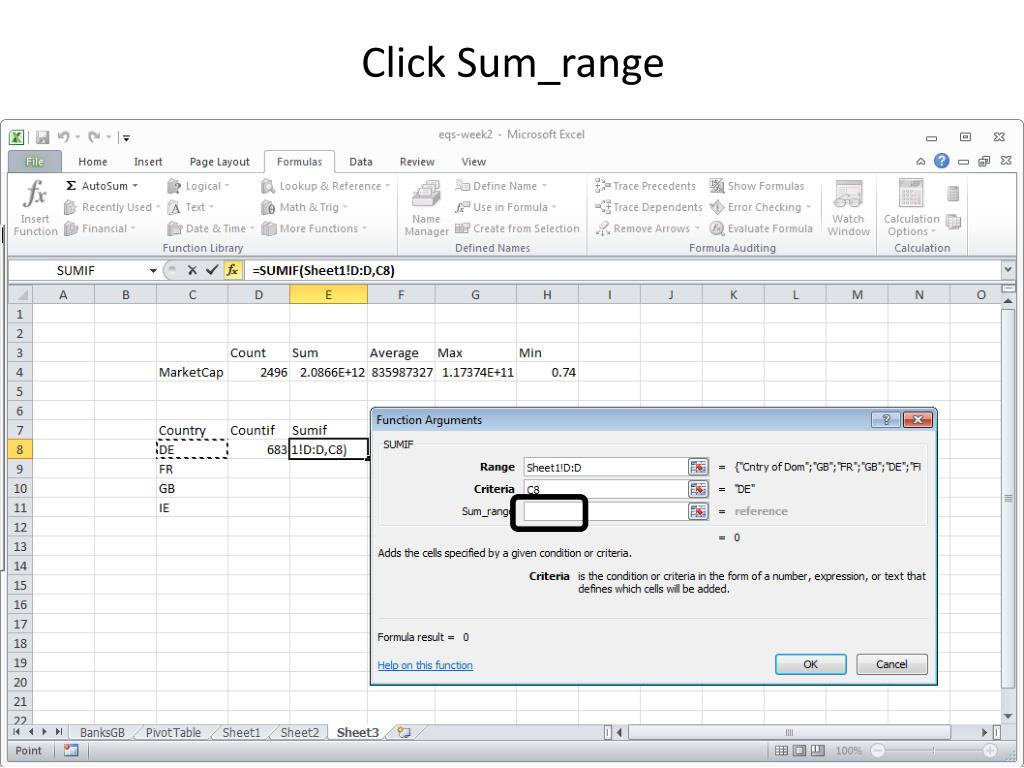Click the Insert Function fx ribbon button
Image resolution: width=1024 pixels, height=768 pixels.
35,208
